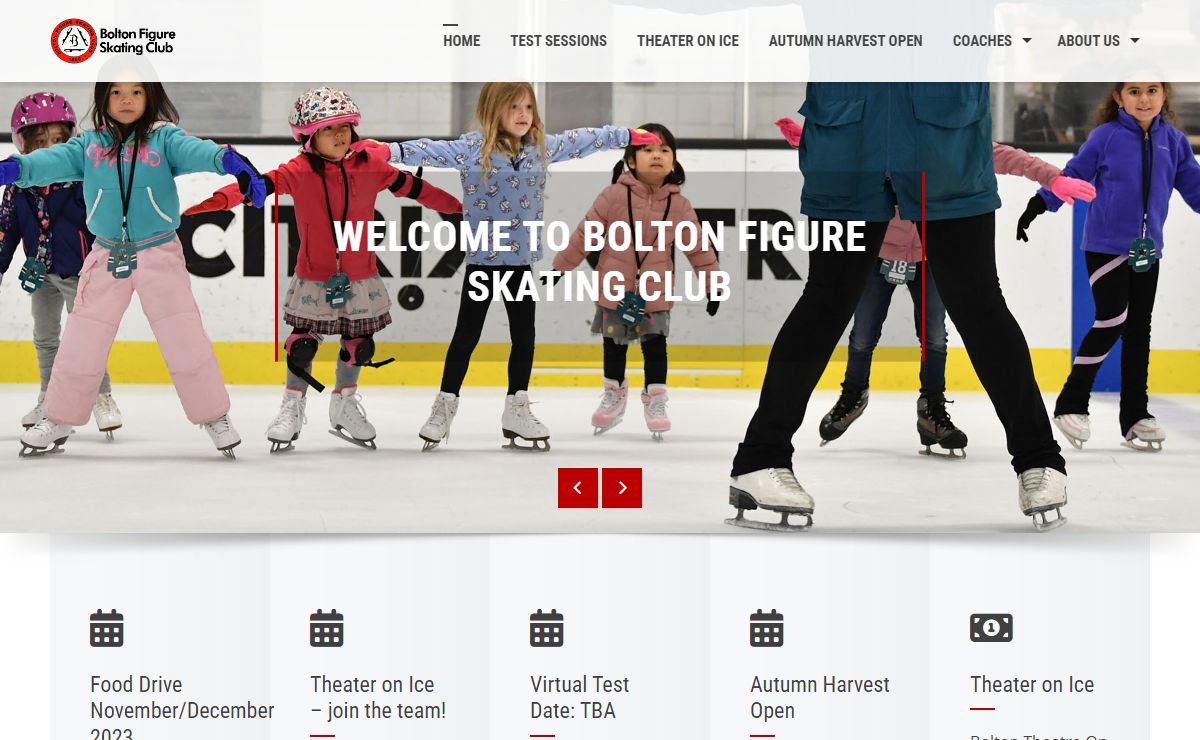
Task: Advance to next slide with right arrow
Action: 622,488
